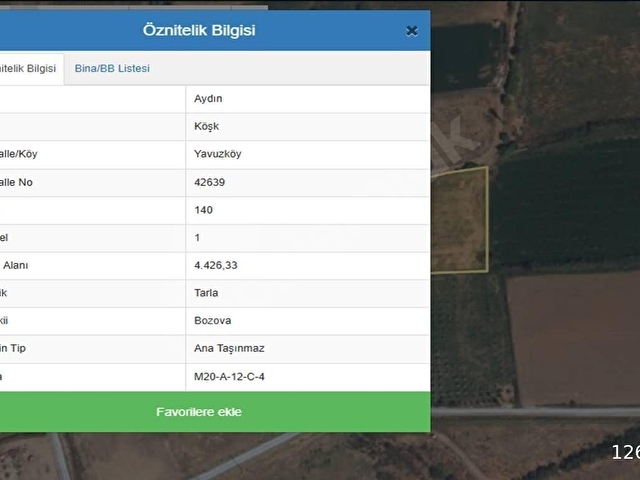Click the Mahalle No label cell
Viewport: 640px width, 480px height.
tap(93, 182)
